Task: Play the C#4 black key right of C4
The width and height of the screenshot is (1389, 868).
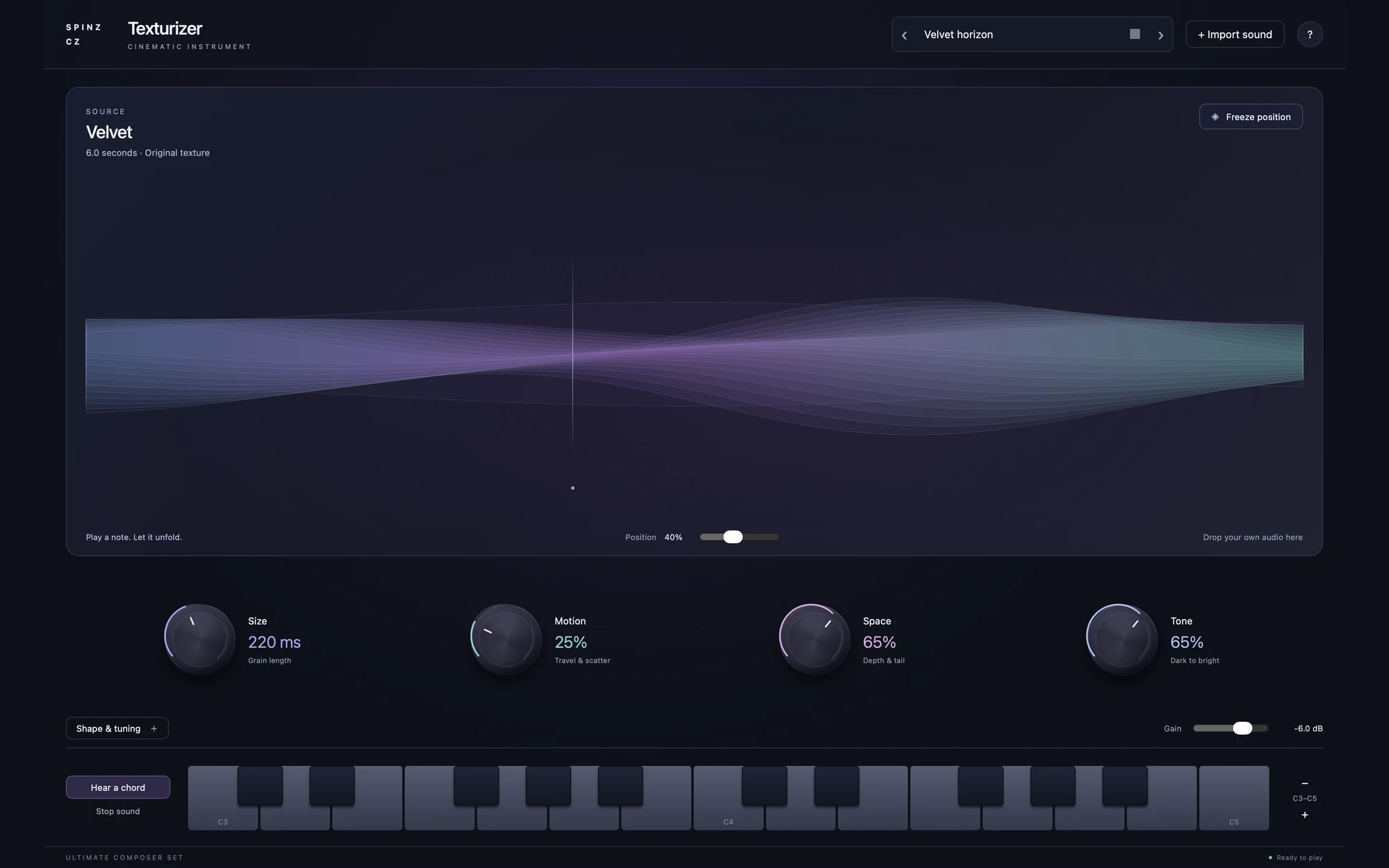Action: pyautogui.click(x=765, y=785)
